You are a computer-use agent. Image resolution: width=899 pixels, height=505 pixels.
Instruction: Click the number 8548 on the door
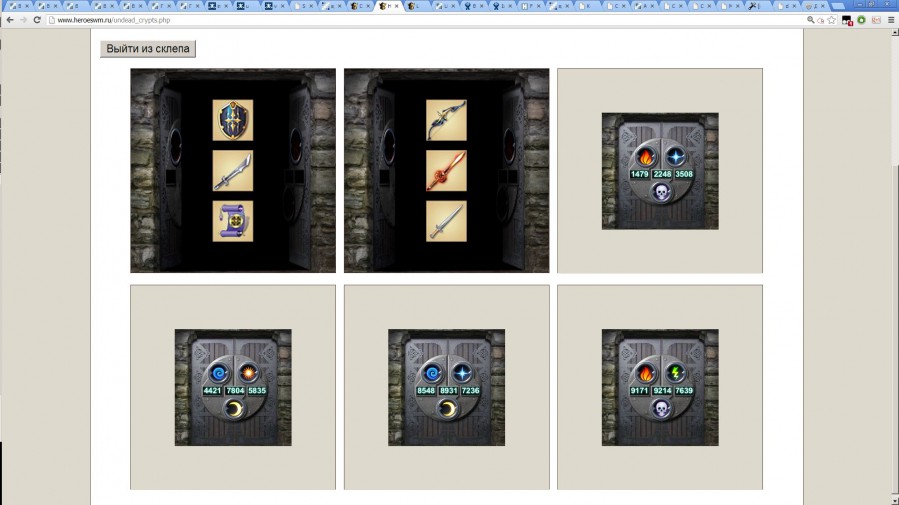[x=425, y=391]
